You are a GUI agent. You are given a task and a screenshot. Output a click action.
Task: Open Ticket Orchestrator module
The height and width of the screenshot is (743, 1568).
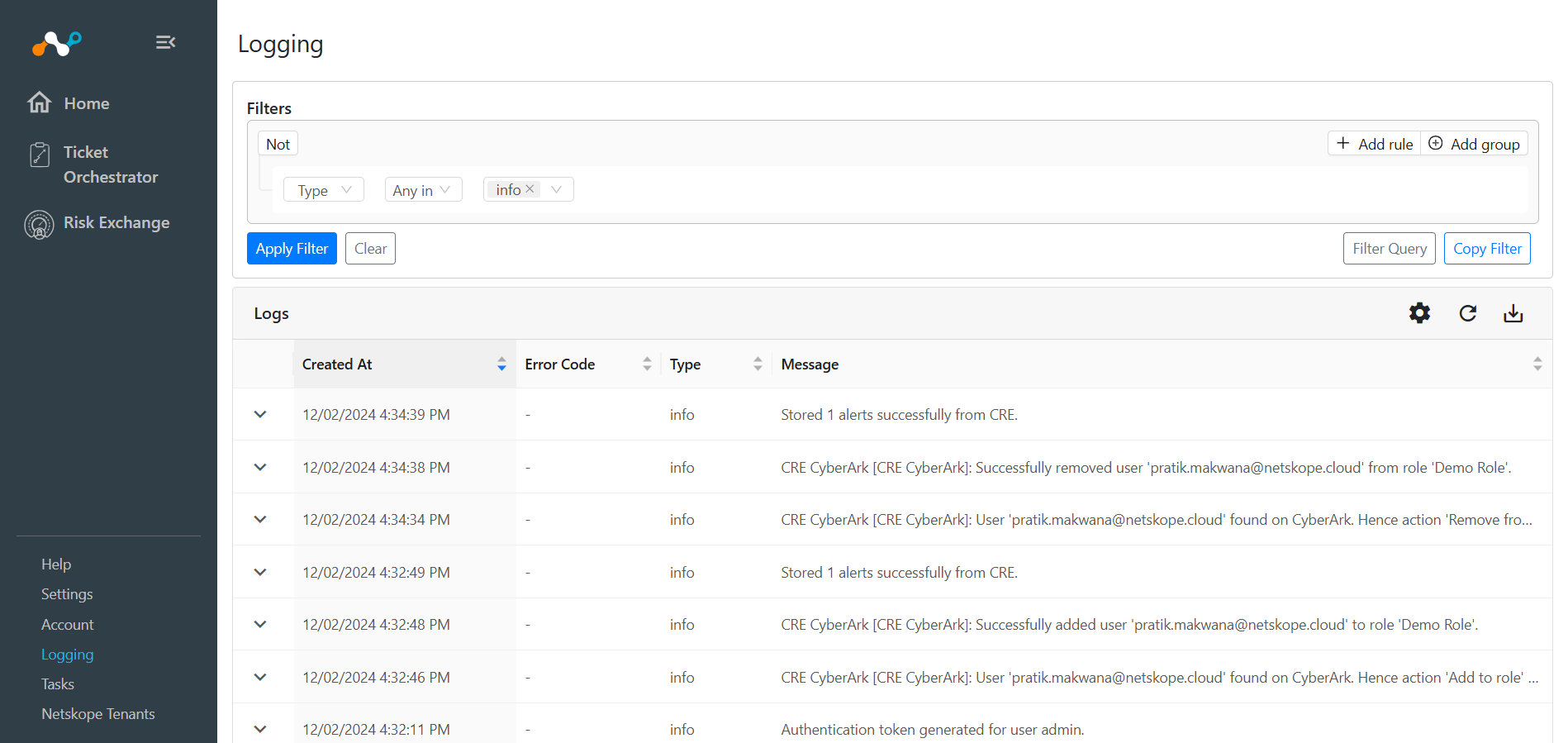coord(111,164)
